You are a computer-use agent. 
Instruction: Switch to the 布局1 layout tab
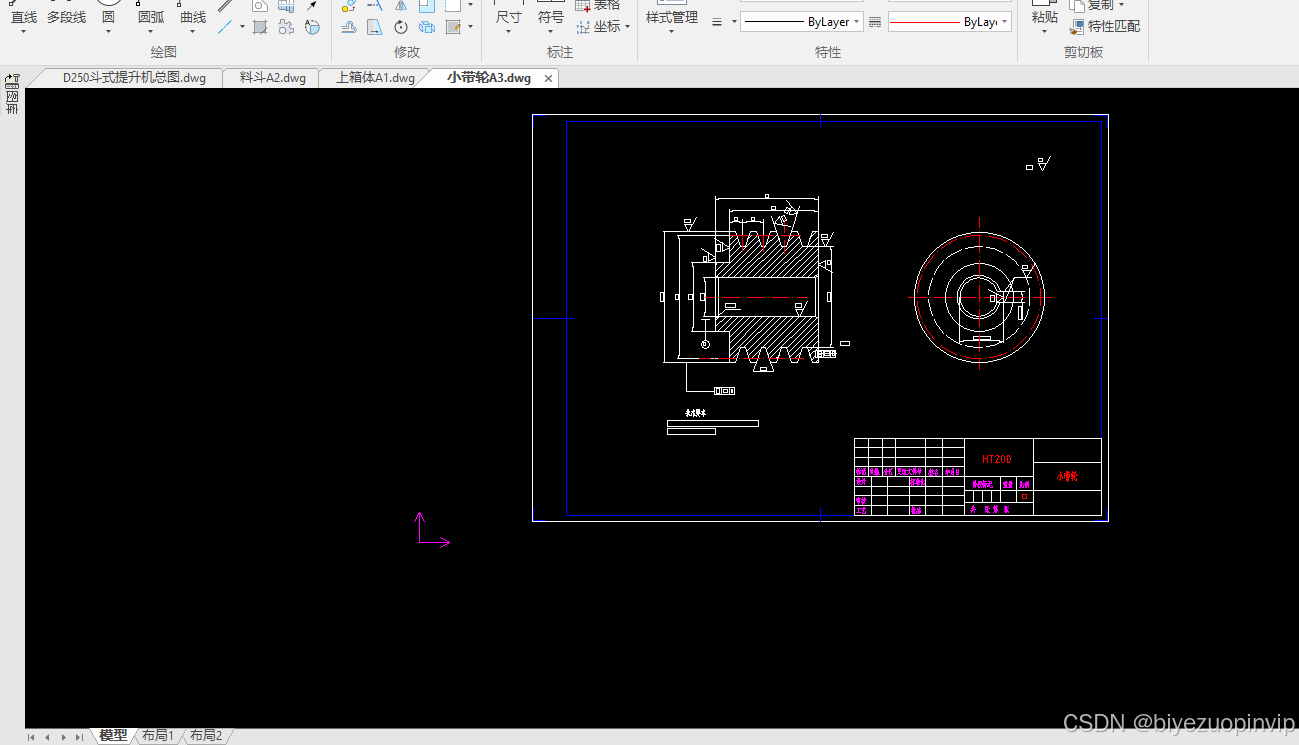pos(157,736)
